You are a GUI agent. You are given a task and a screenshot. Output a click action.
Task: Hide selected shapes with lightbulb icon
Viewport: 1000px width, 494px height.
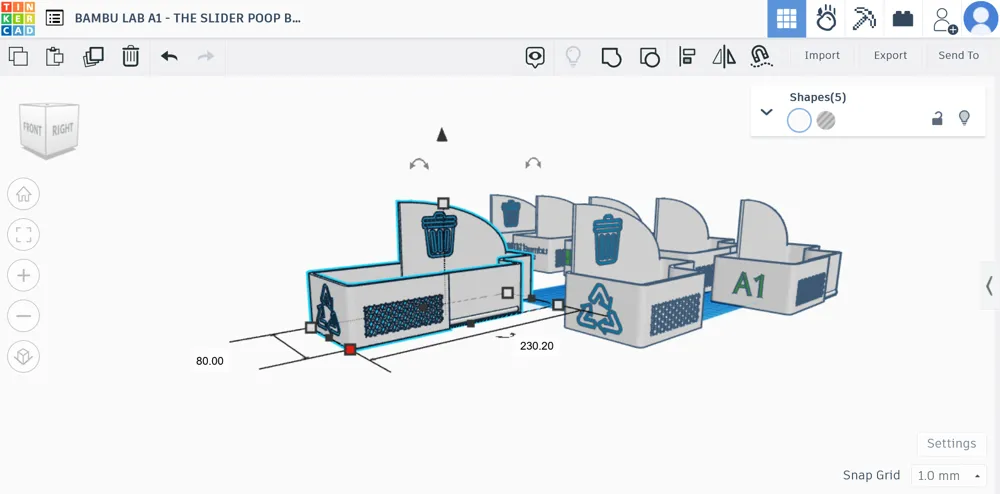coord(964,118)
